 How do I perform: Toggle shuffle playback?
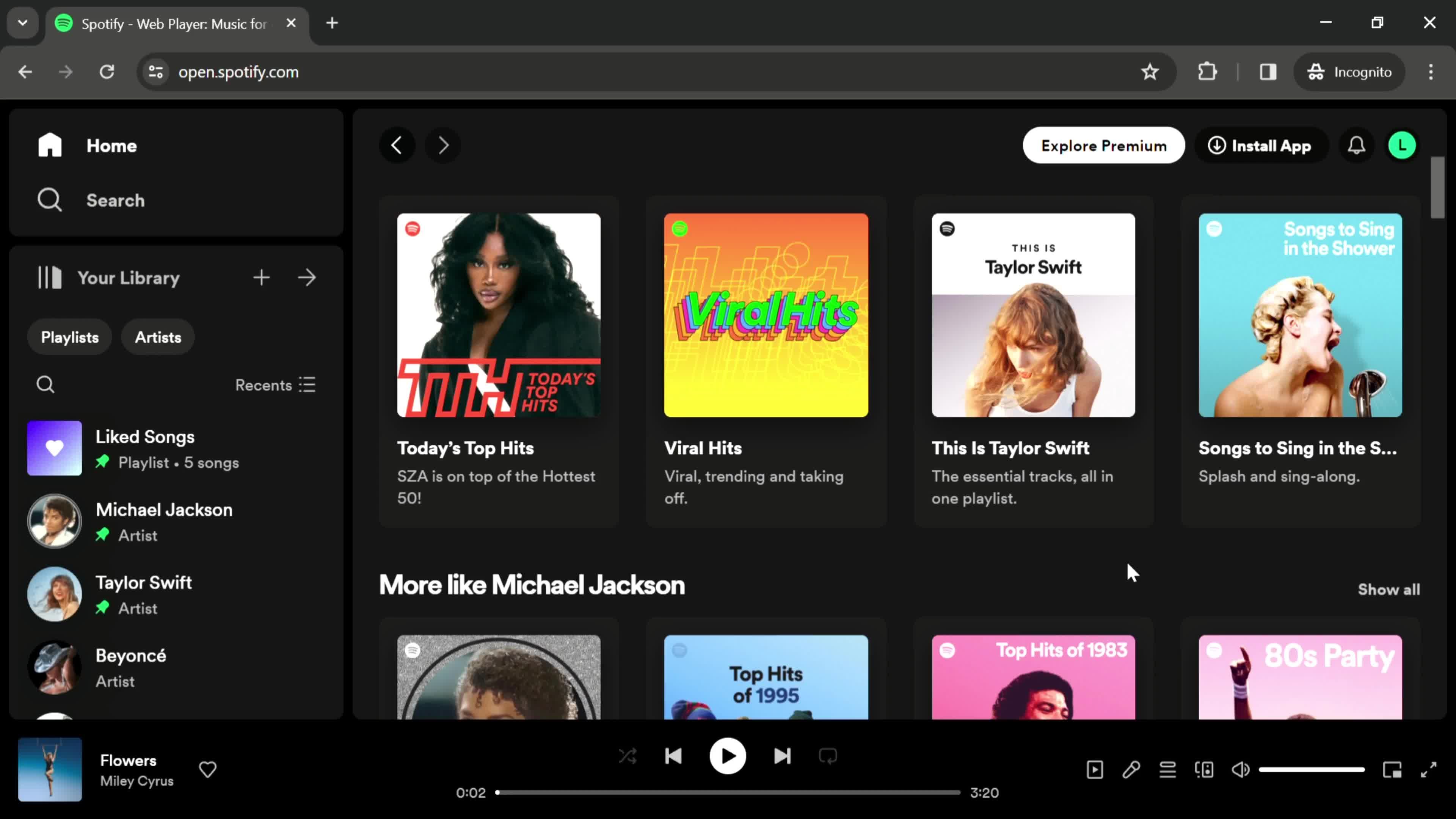point(628,756)
